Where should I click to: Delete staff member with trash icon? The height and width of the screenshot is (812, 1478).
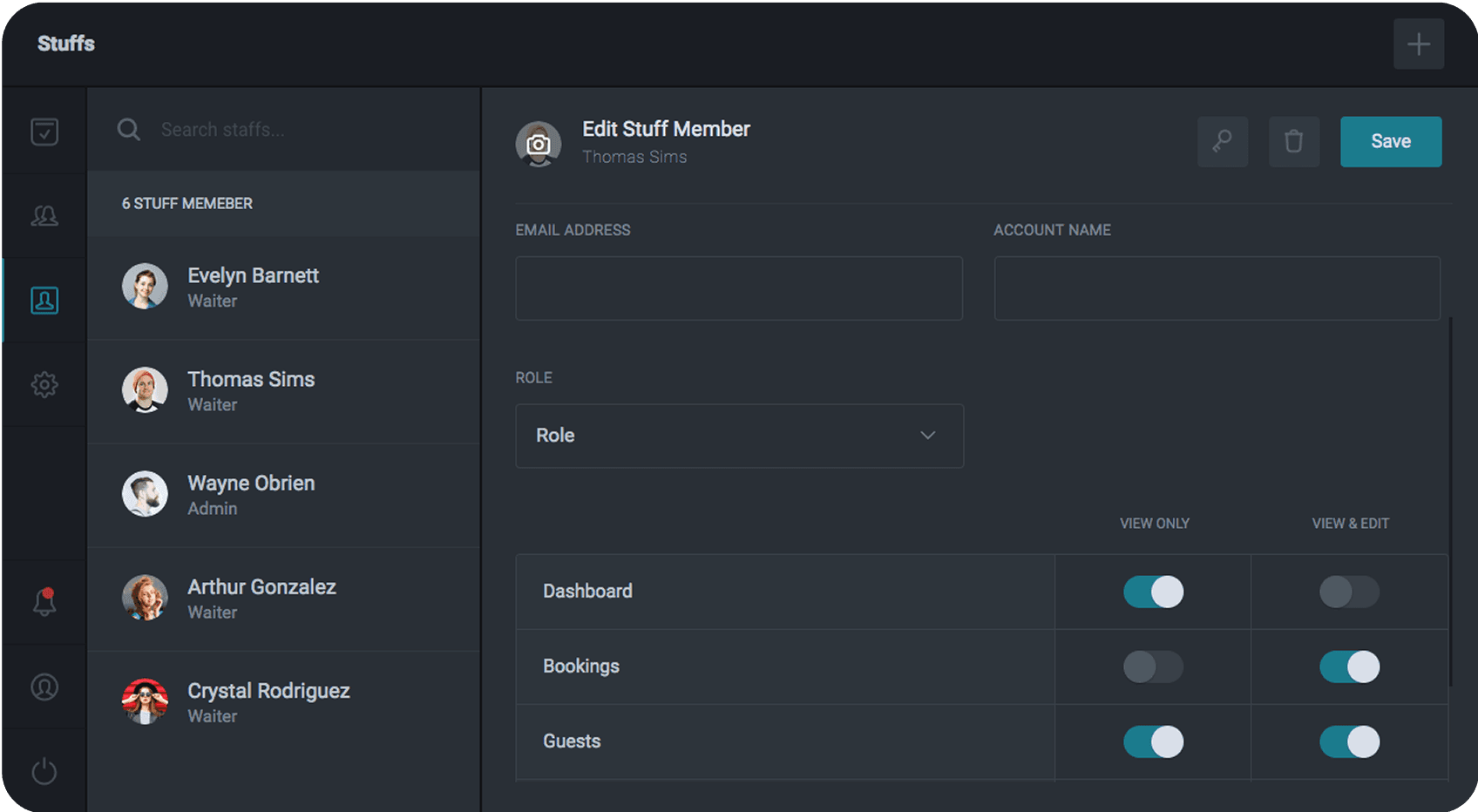coord(1293,141)
